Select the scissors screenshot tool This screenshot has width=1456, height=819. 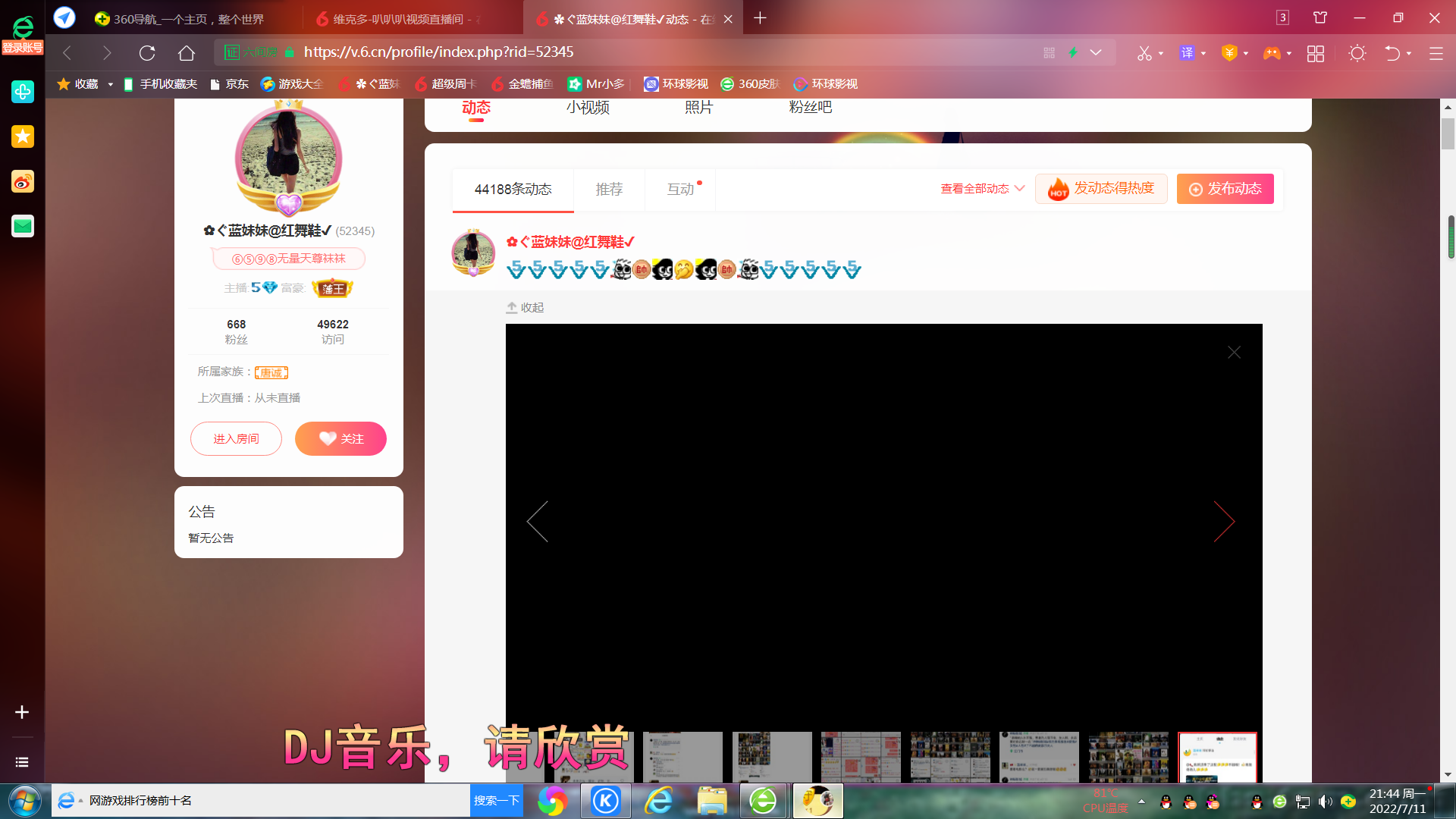(1144, 53)
